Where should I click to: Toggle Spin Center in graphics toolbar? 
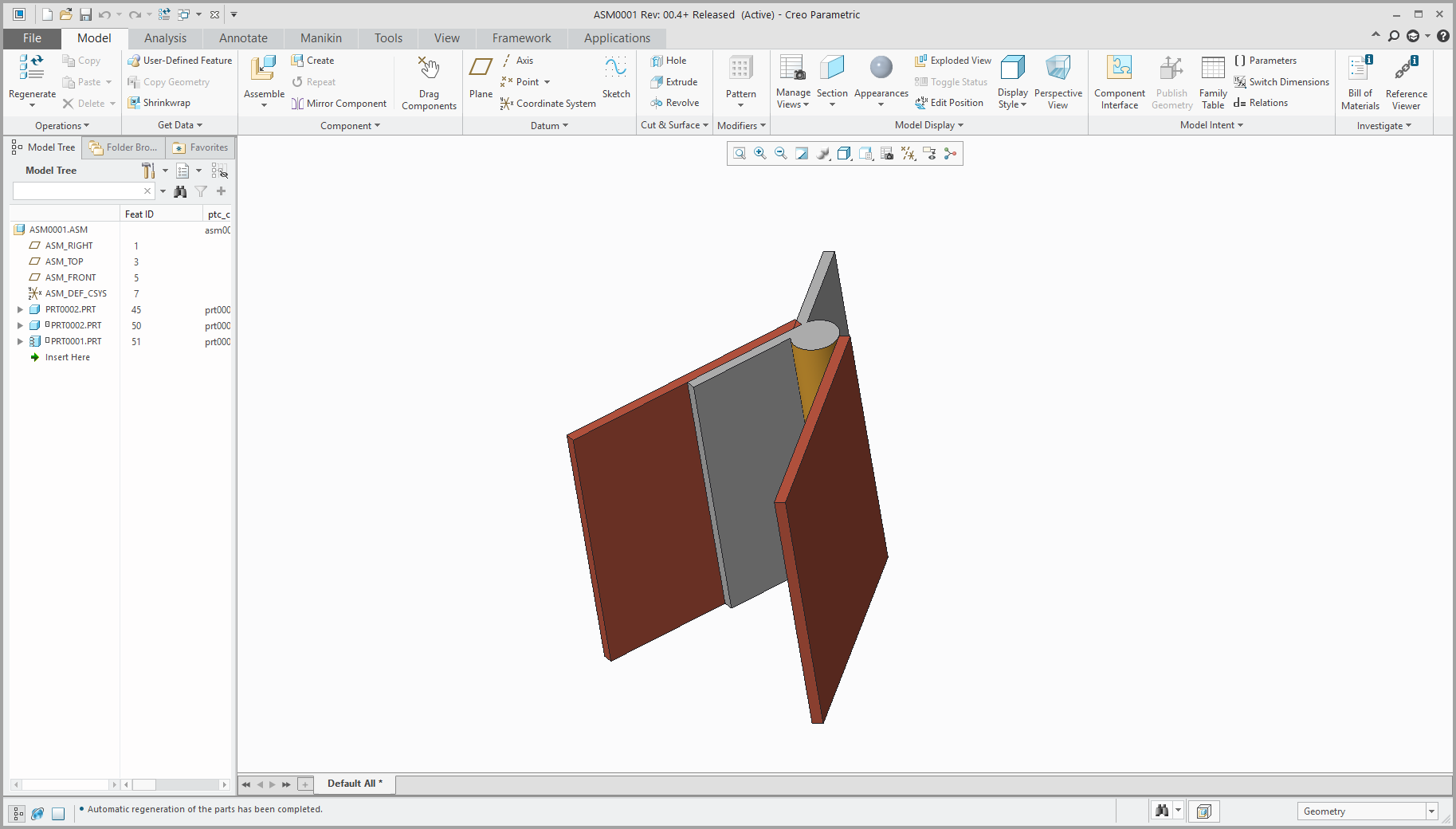tap(950, 154)
